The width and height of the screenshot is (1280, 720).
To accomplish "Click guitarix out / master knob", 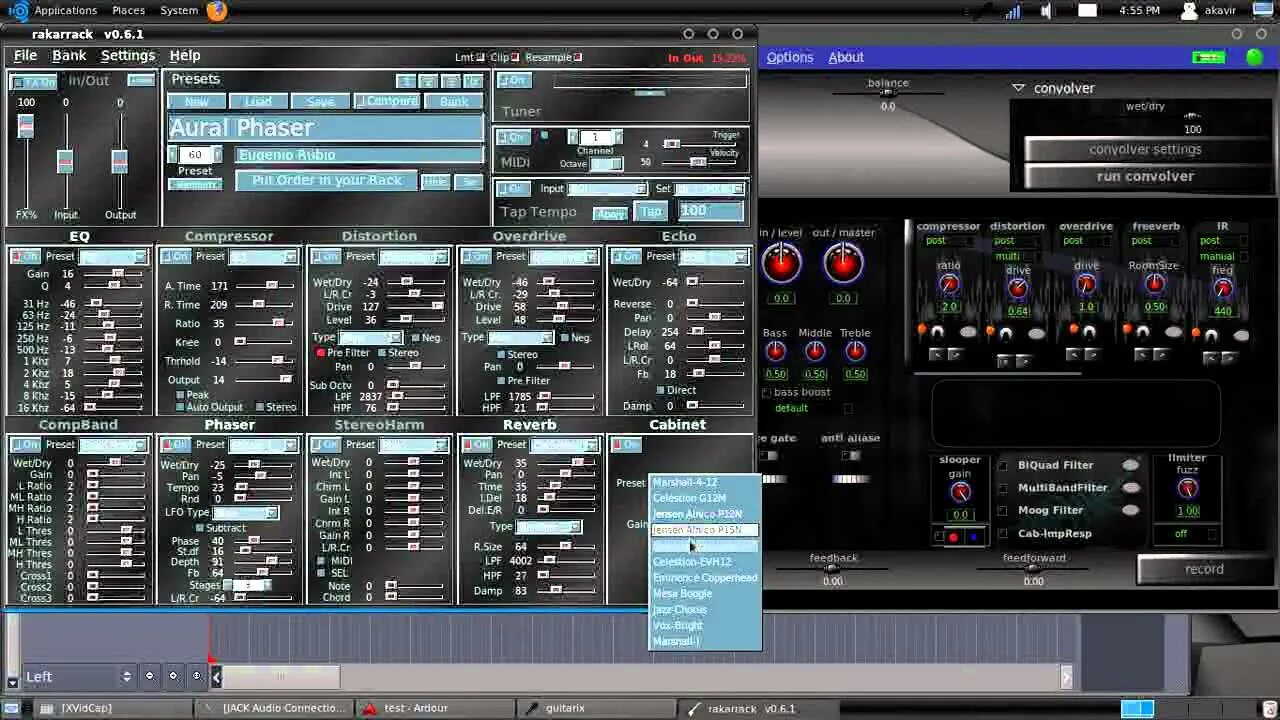I will pos(843,264).
